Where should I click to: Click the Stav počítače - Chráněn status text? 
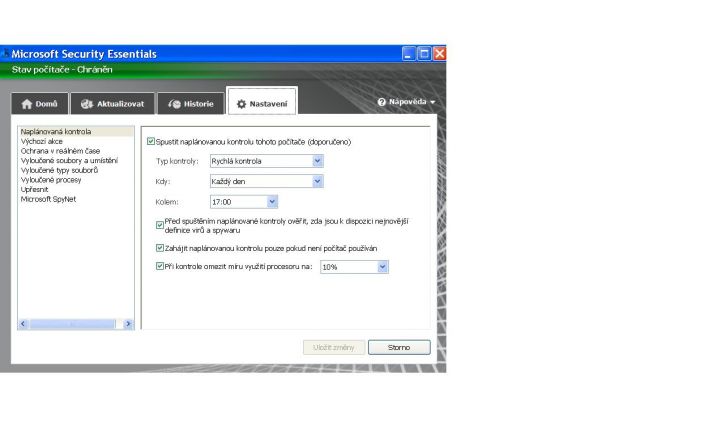[x=62, y=70]
